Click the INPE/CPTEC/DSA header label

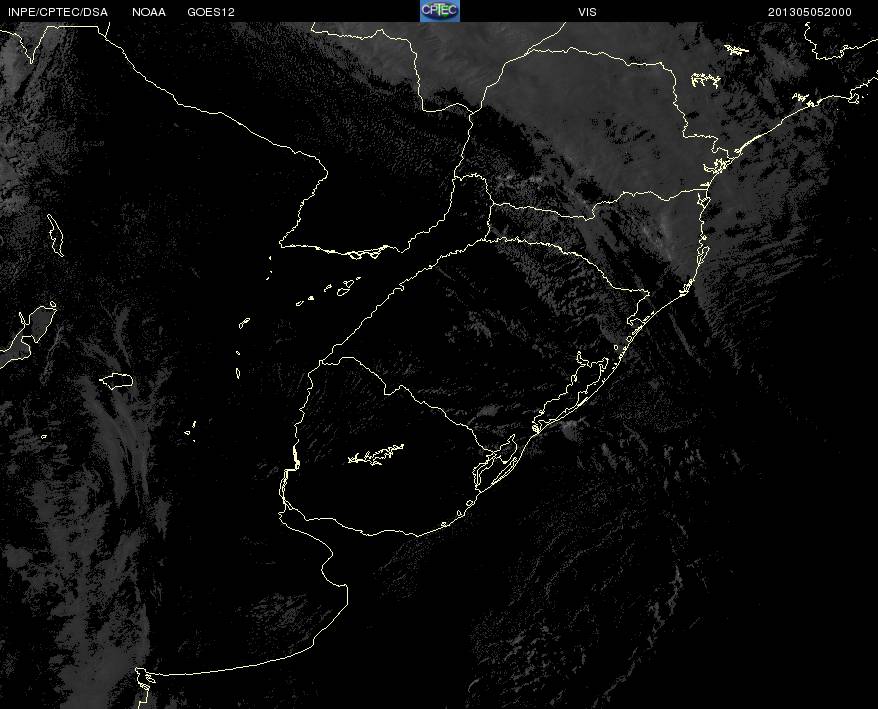coord(58,12)
